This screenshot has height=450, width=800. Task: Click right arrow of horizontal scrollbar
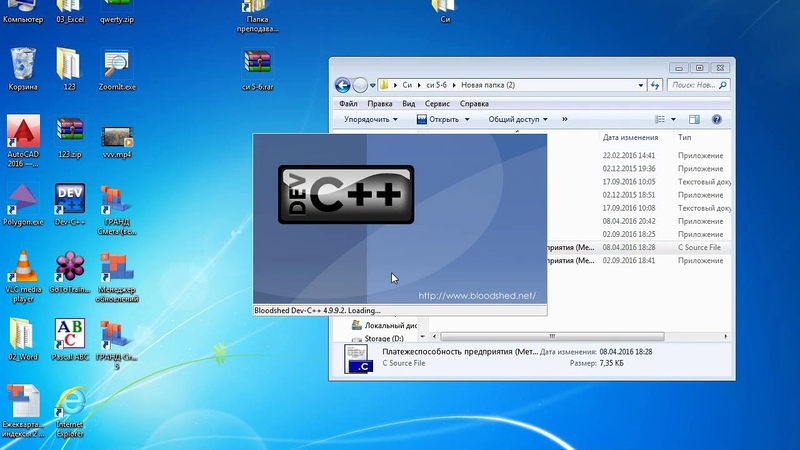pyautogui.click(x=726, y=336)
